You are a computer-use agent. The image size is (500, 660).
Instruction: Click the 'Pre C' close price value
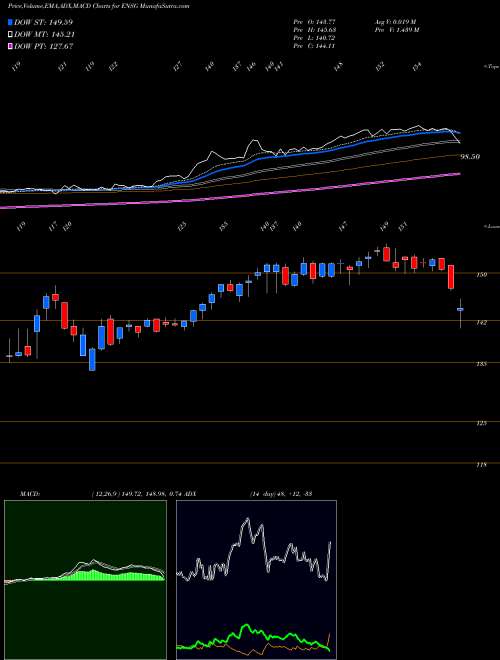pyautogui.click(x=314, y=46)
